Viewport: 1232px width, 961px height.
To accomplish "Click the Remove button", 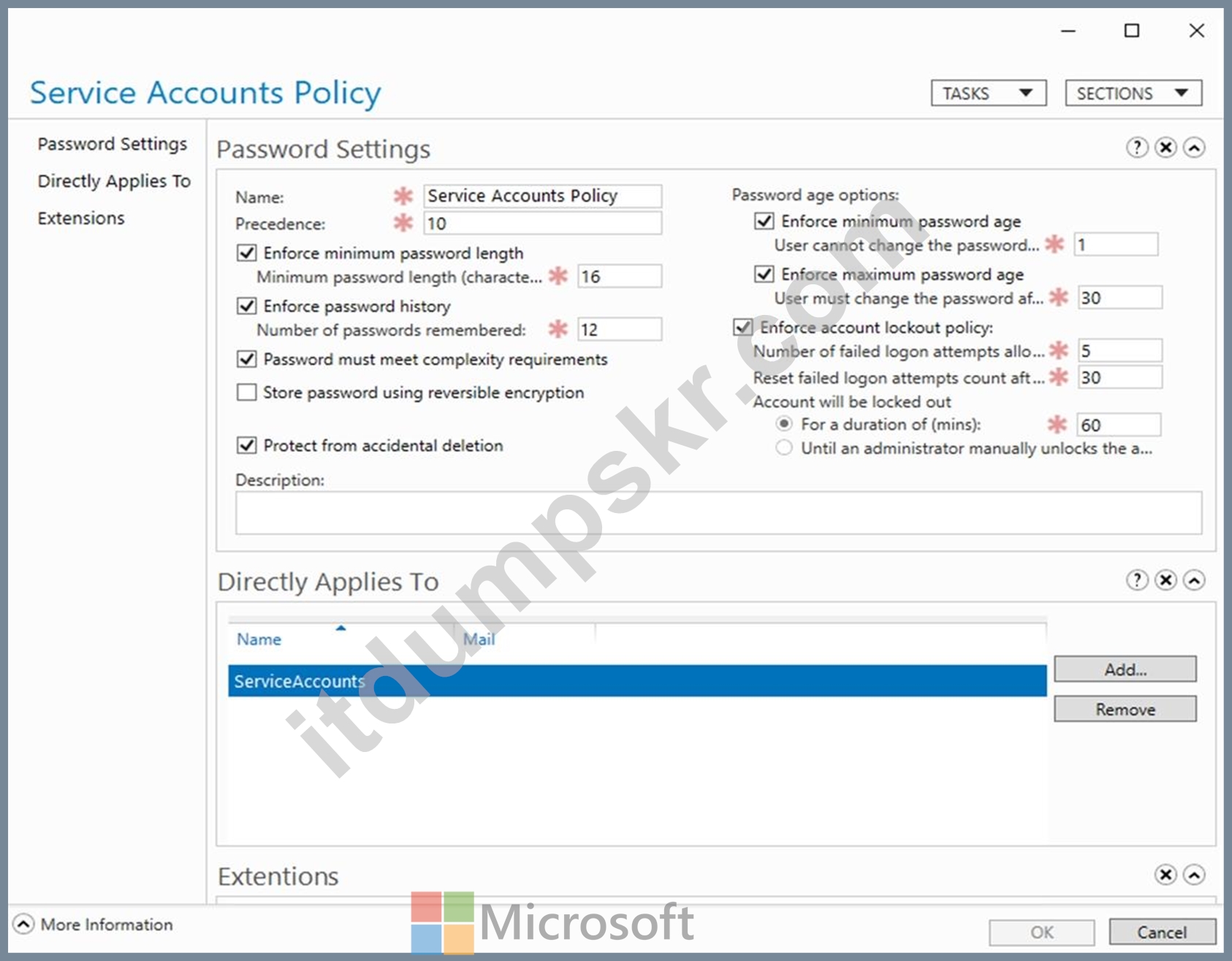I will tap(1125, 710).
